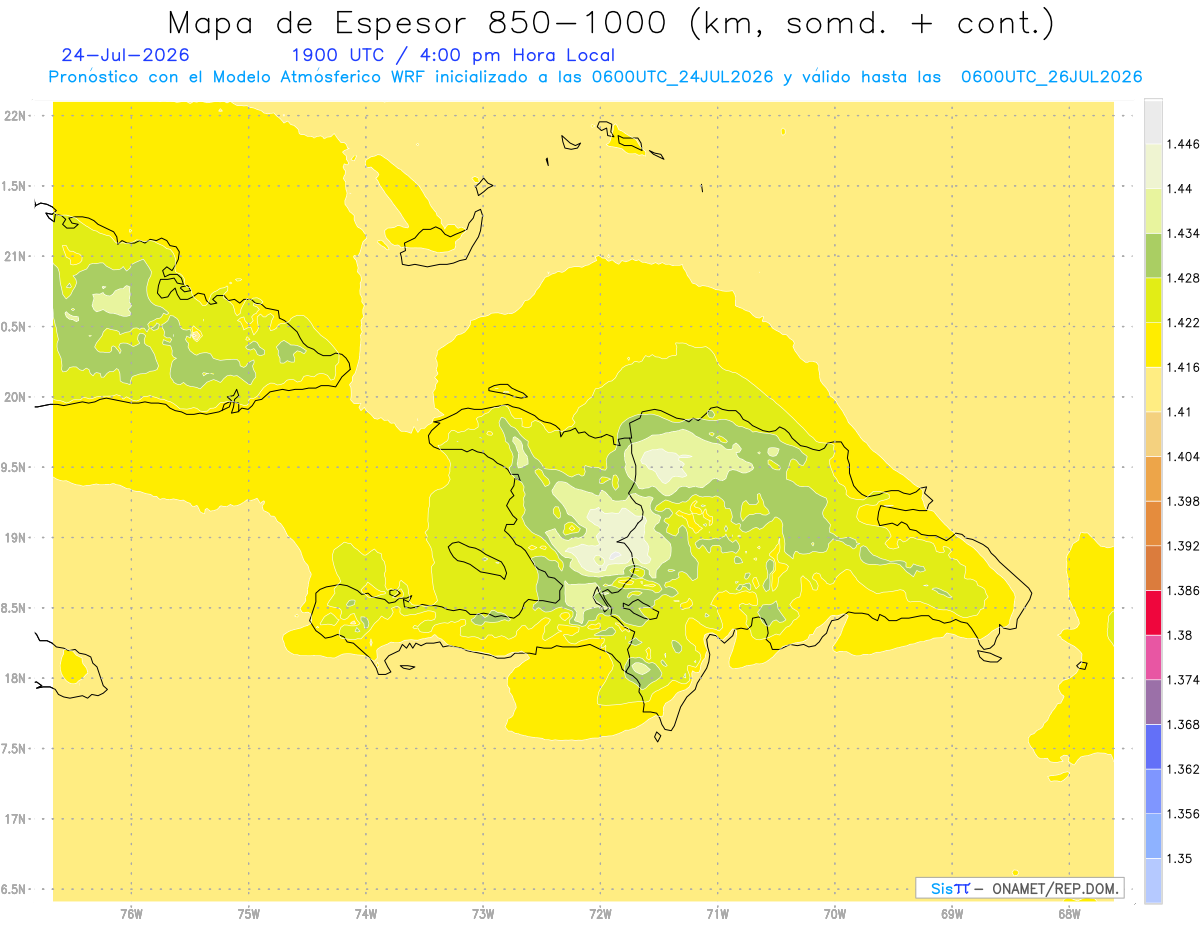Click the legend value '1.41'

(1180, 412)
